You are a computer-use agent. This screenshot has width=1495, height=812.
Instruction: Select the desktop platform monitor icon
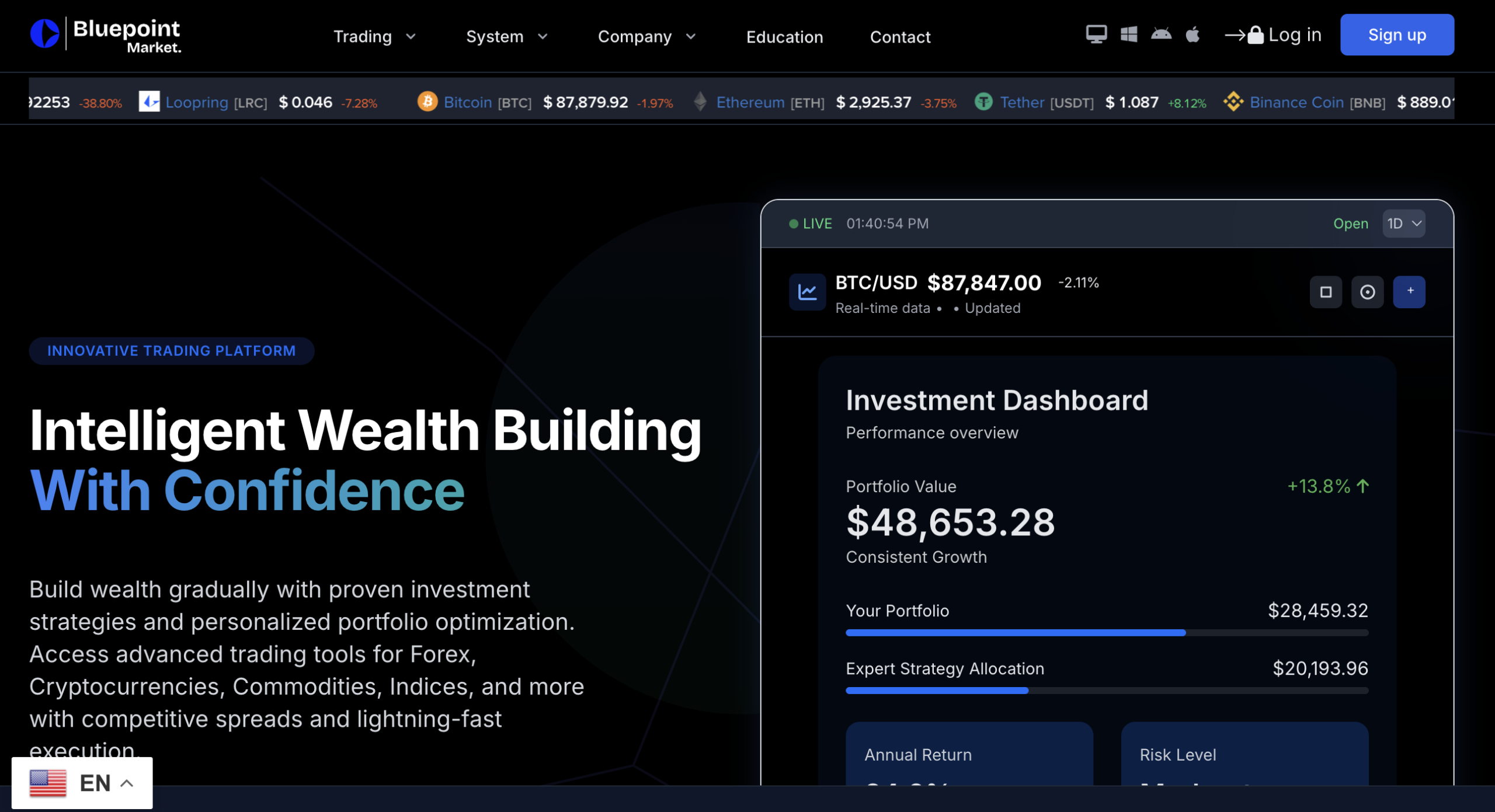click(1097, 35)
